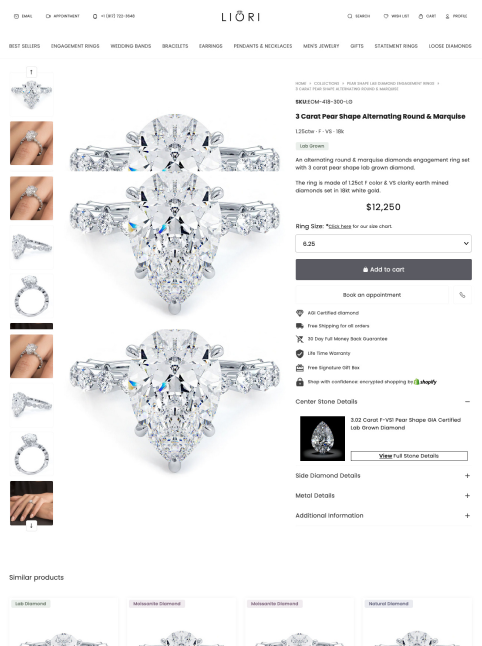This screenshot has width=482, height=646.
Task: Open Engagement Rings menu
Action: point(75,46)
